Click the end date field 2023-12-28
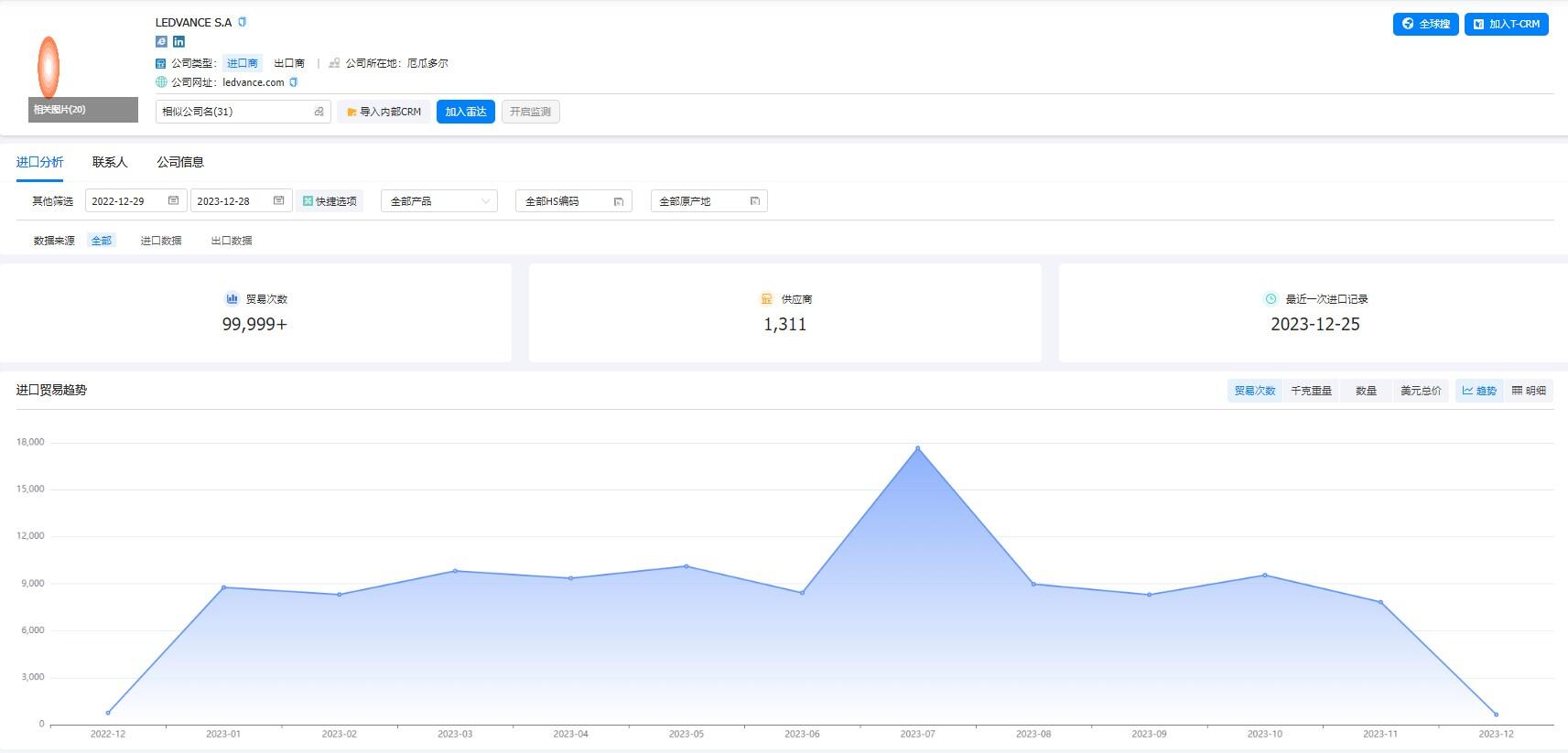Viewport: 1568px width, 753px height. 242,201
